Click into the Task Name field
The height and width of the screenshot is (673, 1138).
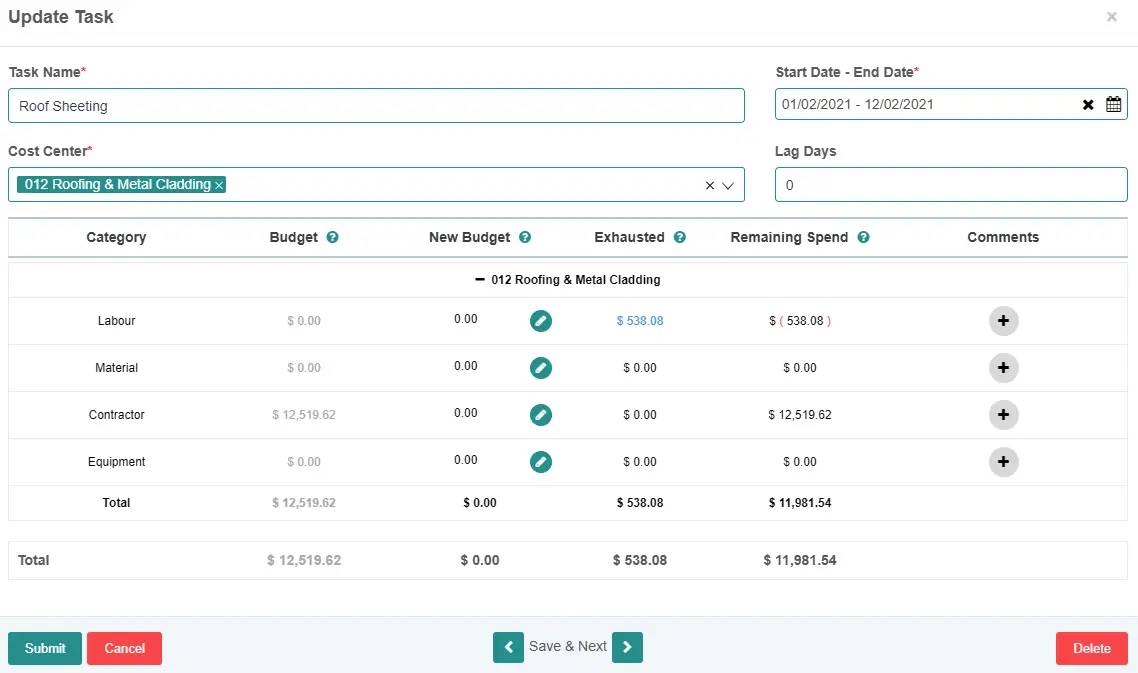point(376,106)
